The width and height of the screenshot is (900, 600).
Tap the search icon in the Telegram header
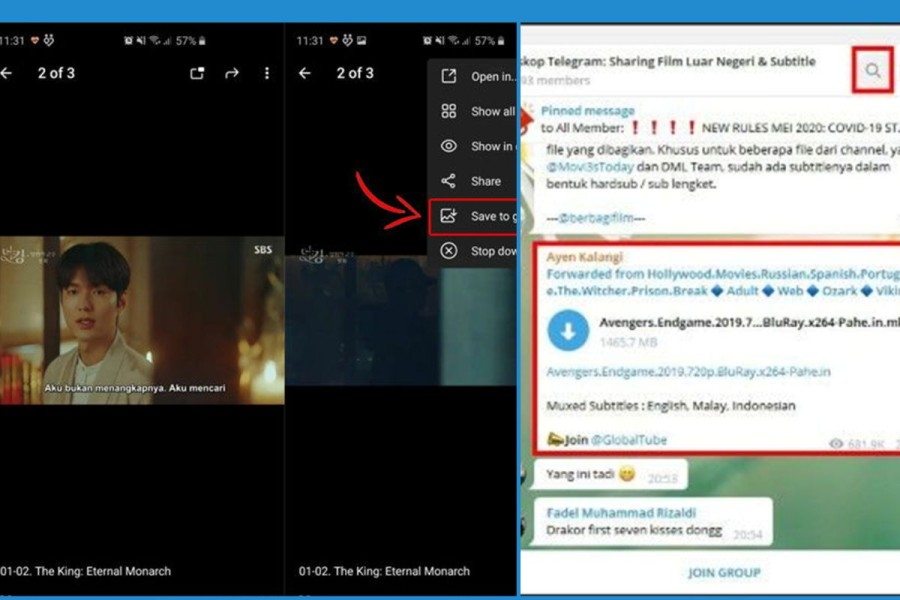[x=872, y=71]
